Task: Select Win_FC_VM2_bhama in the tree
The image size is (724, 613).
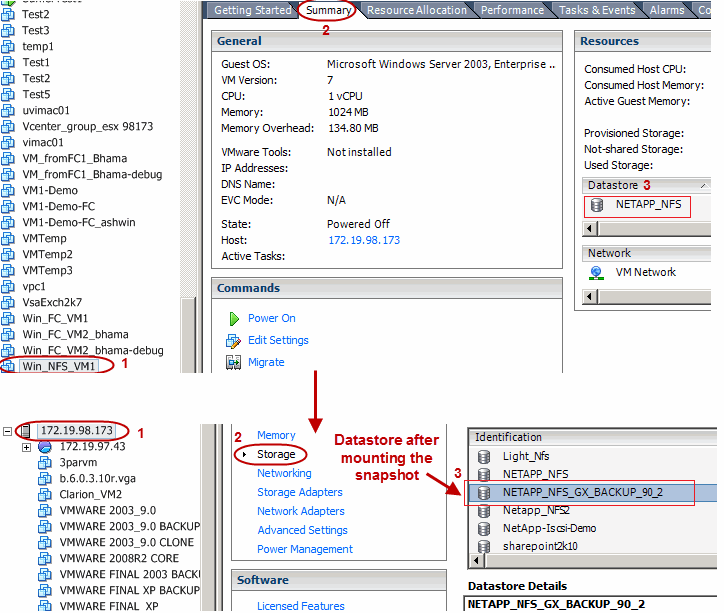Action: (x=75, y=334)
